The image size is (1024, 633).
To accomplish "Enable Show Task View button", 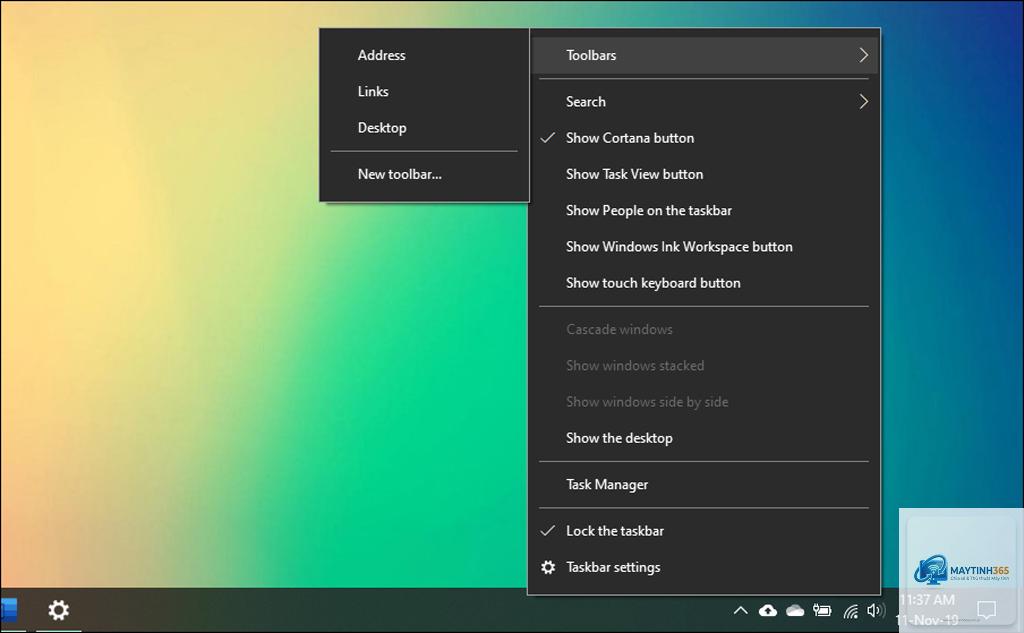I will coord(704,174).
